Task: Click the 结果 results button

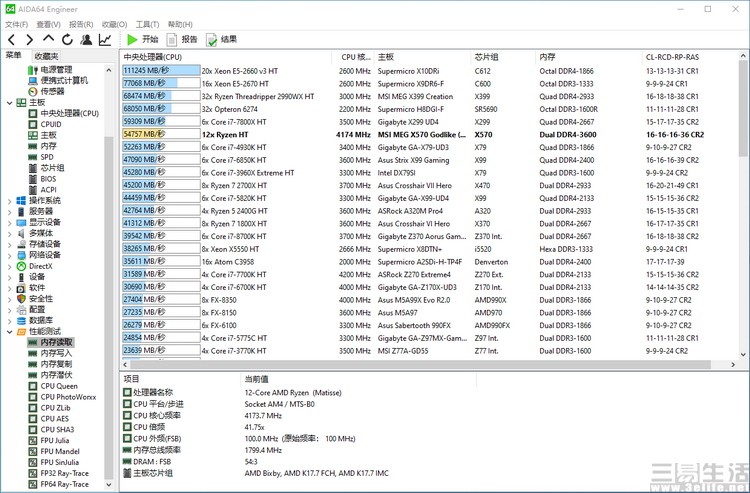Action: [x=221, y=40]
